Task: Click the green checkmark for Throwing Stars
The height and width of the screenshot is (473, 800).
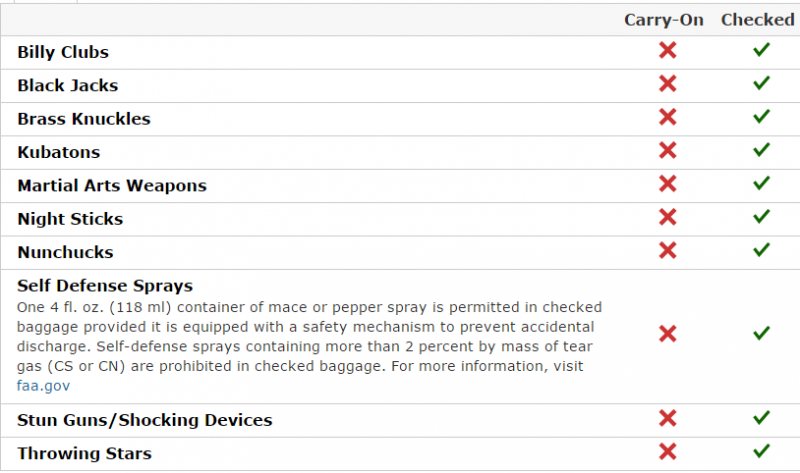Action: 761,452
